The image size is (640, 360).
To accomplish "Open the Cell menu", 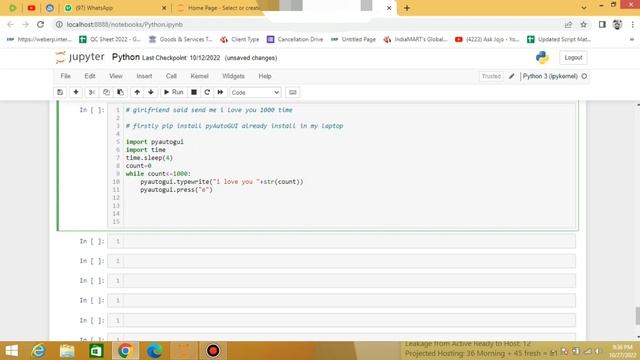I will tap(171, 76).
